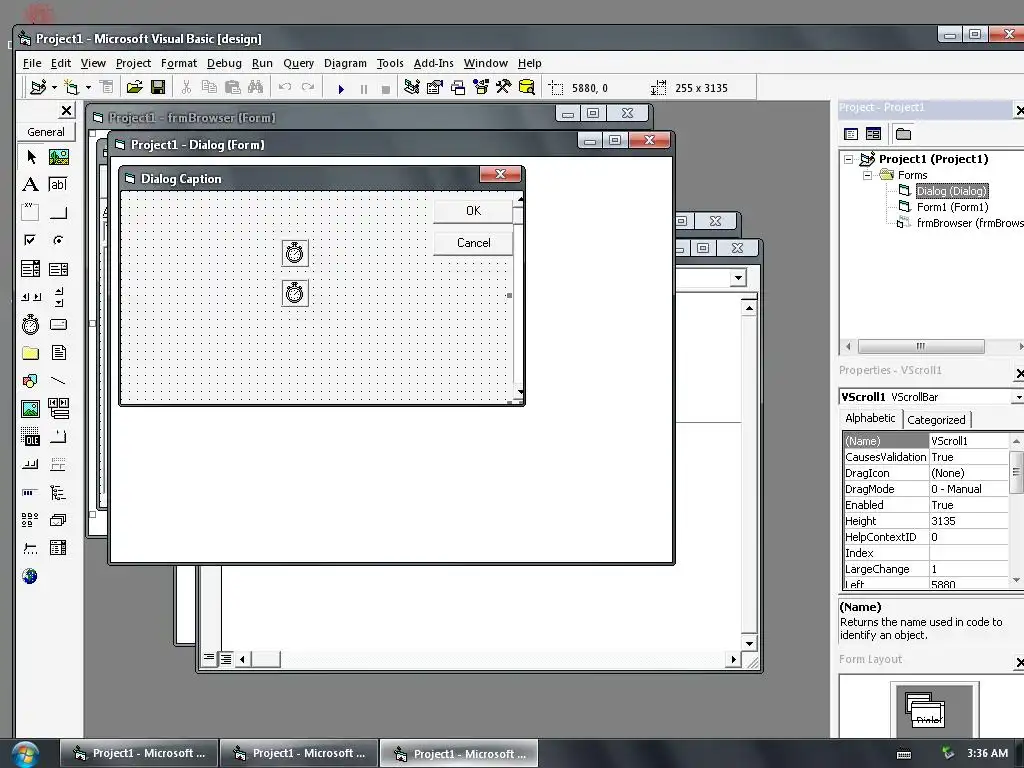Viewport: 1024px width, 768px height.
Task: Open the Format menu
Action: [179, 63]
